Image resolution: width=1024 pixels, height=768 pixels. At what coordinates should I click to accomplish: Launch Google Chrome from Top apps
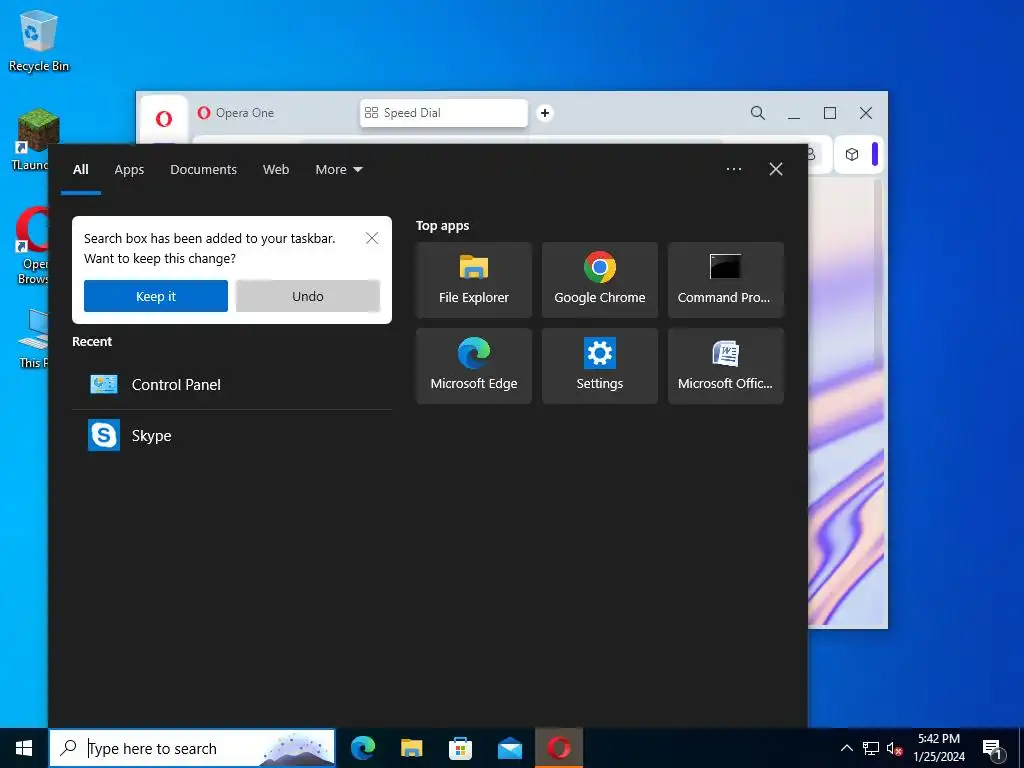600,280
